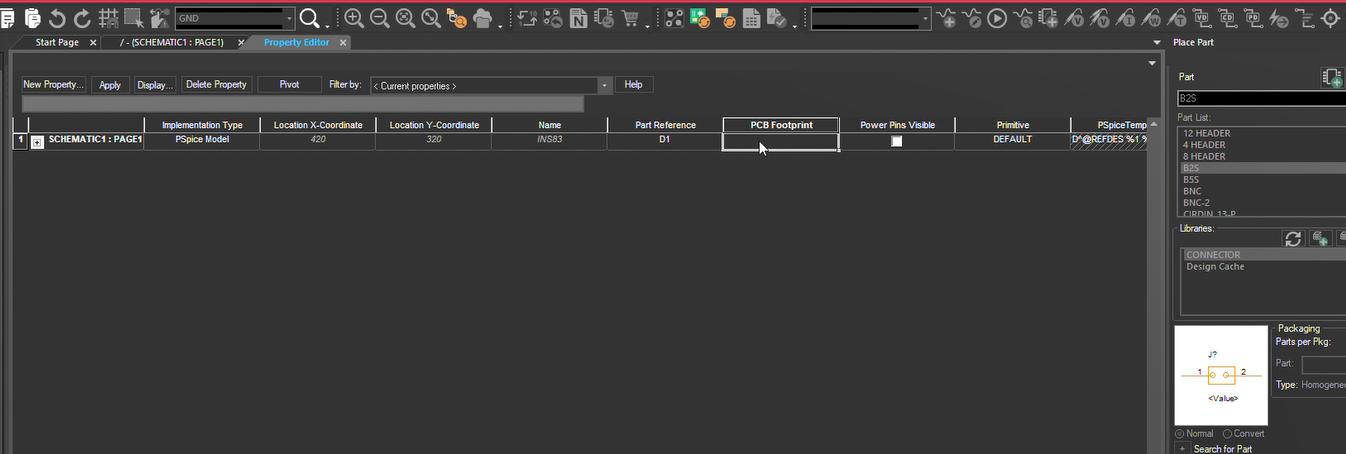
Task: Select the Normal radio button
Action: [1180, 434]
